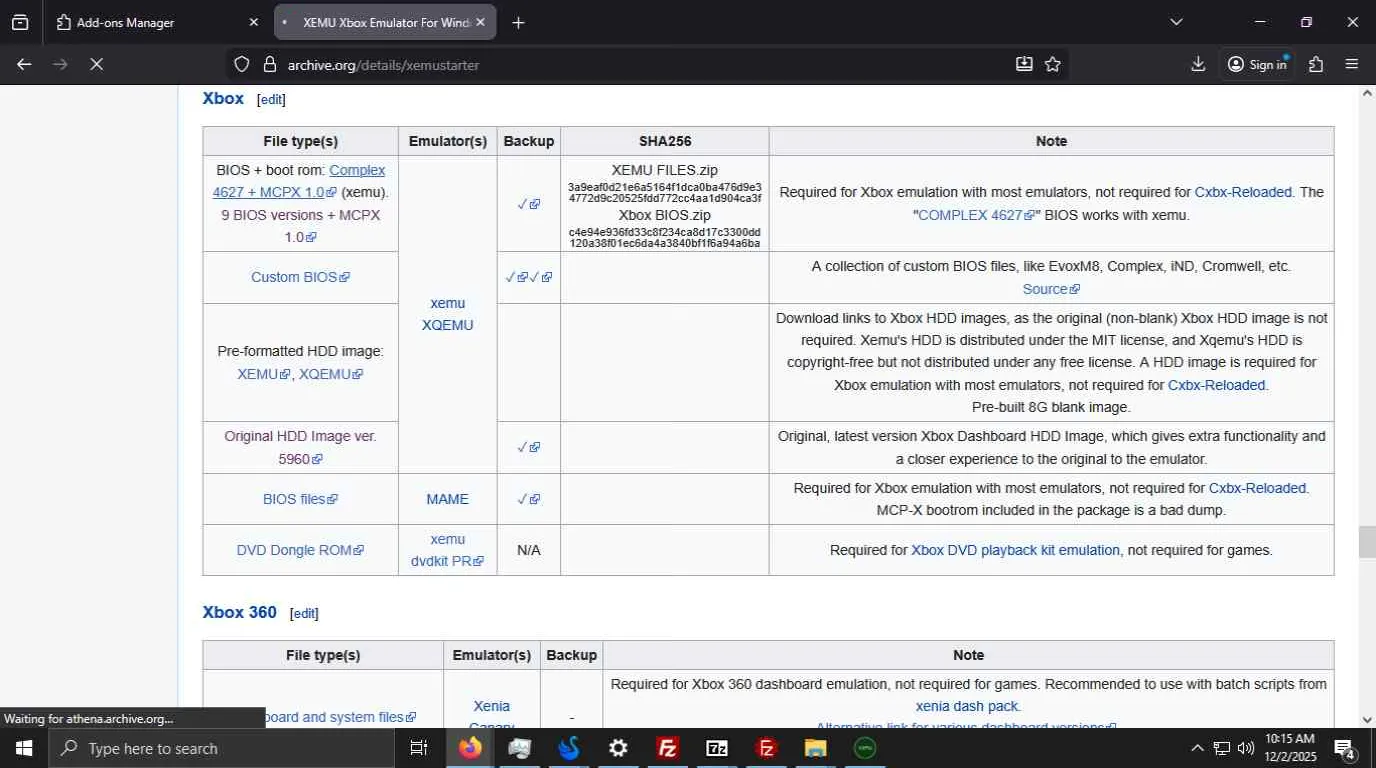Click the page action icon beside the bookmark star
The height and width of the screenshot is (768, 1376).
1024,64
